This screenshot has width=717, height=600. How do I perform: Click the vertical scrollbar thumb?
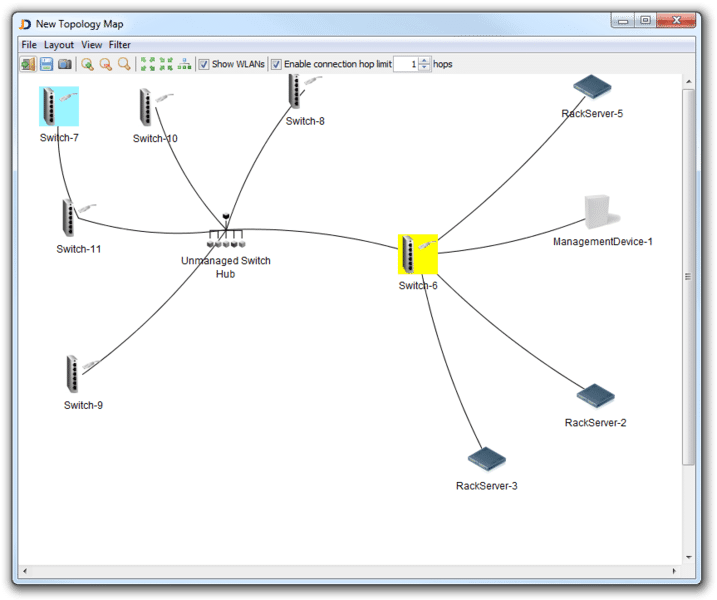point(688,277)
